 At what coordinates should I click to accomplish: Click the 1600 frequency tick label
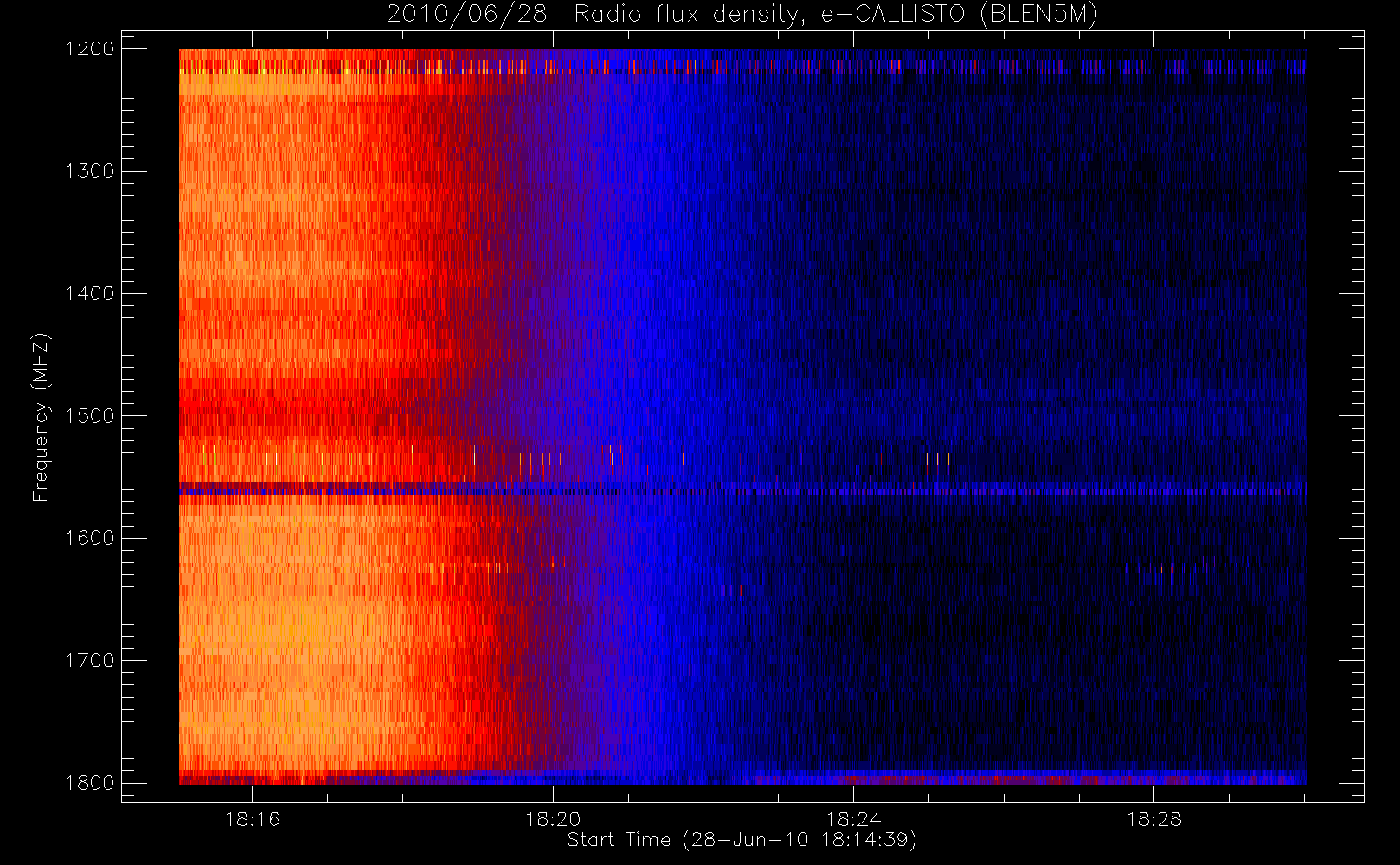[x=90, y=538]
